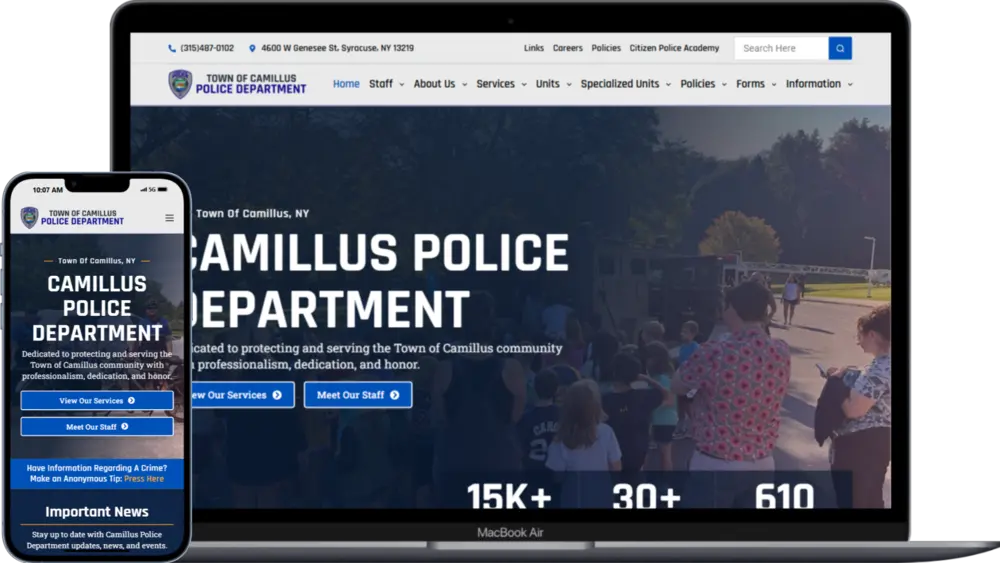1000x563 pixels.
Task: Click the search magnifier button on the laptop site
Action: point(840,48)
